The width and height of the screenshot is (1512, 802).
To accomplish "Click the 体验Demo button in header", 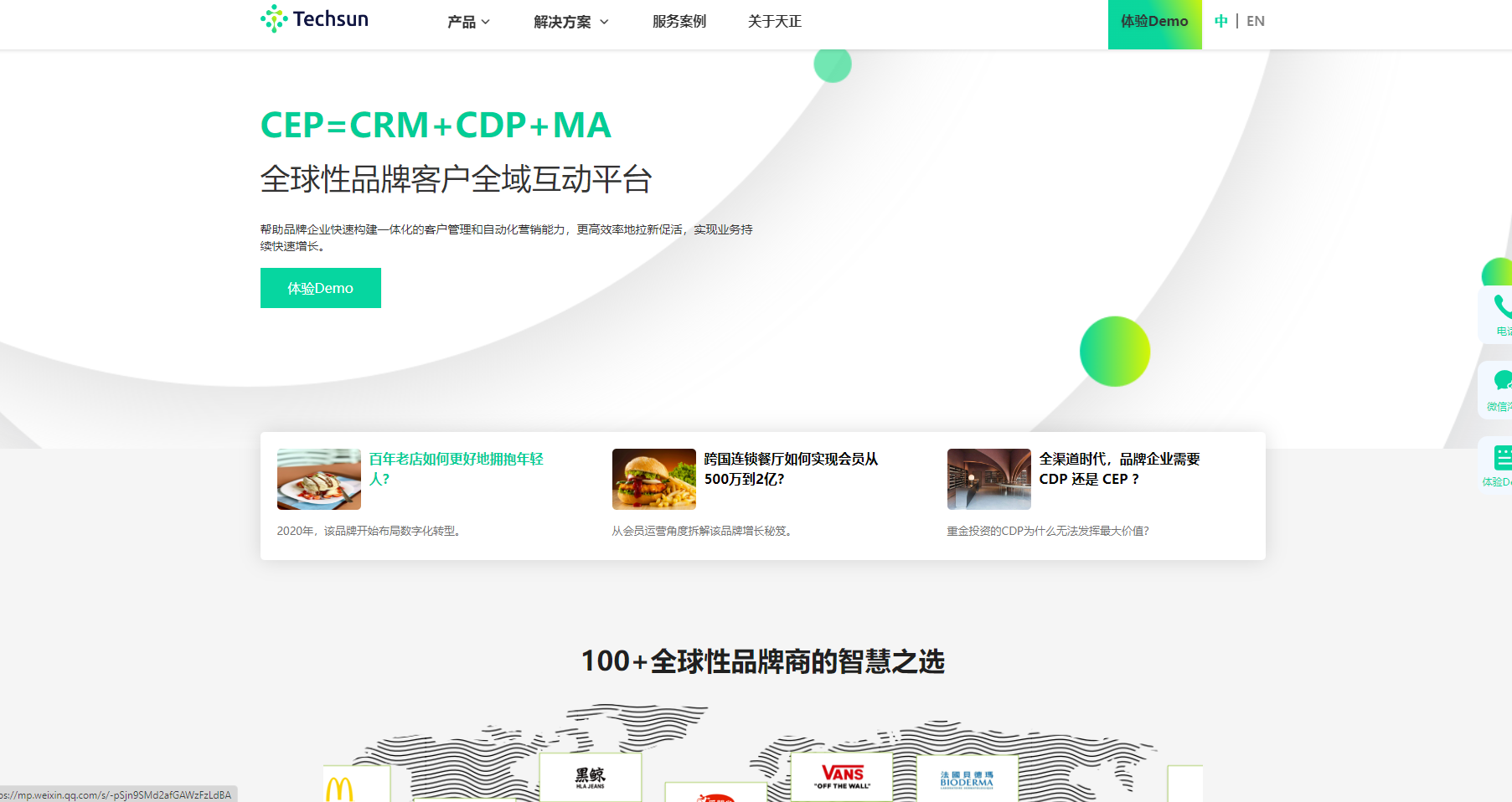I will [1154, 22].
